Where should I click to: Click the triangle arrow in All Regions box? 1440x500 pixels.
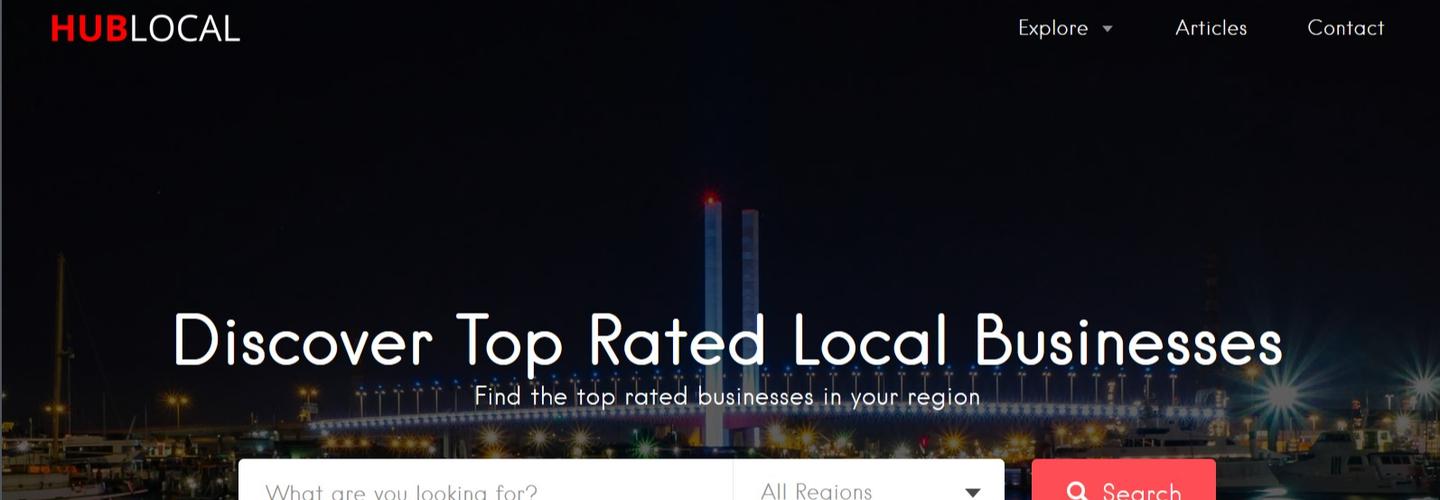tap(972, 492)
